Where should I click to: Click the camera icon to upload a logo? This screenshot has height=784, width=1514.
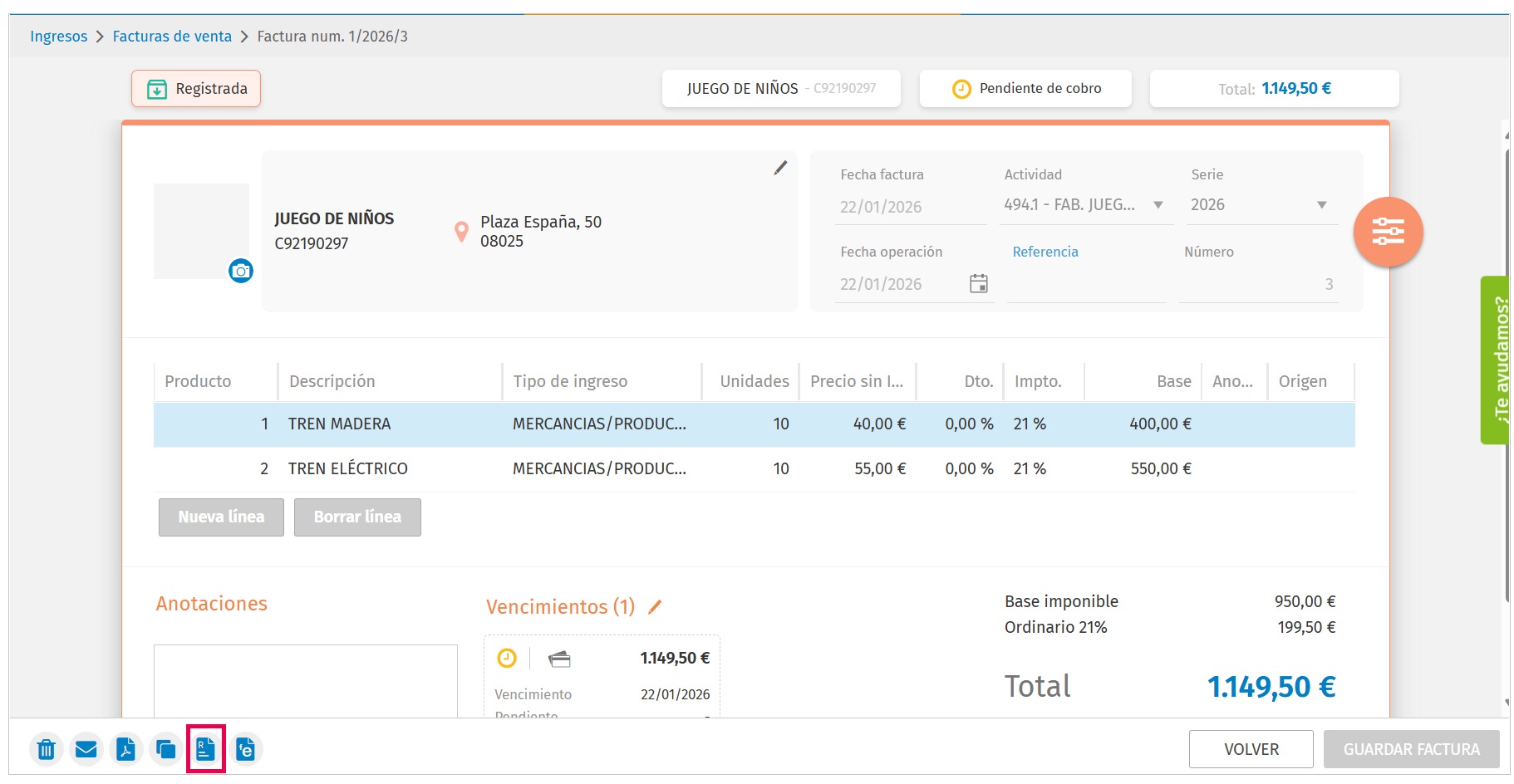click(241, 271)
